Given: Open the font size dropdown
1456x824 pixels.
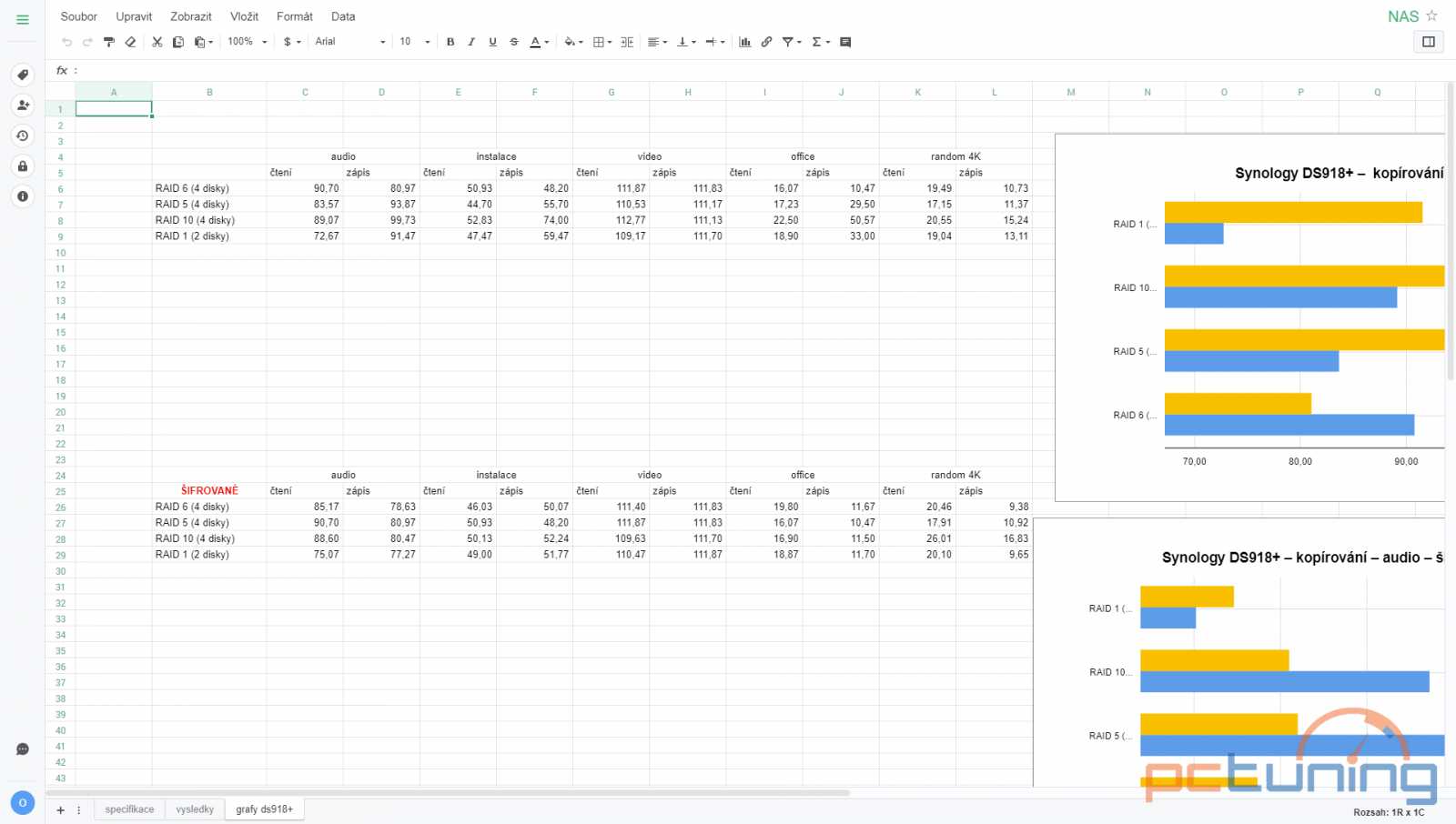Looking at the screenshot, I should point(415,42).
